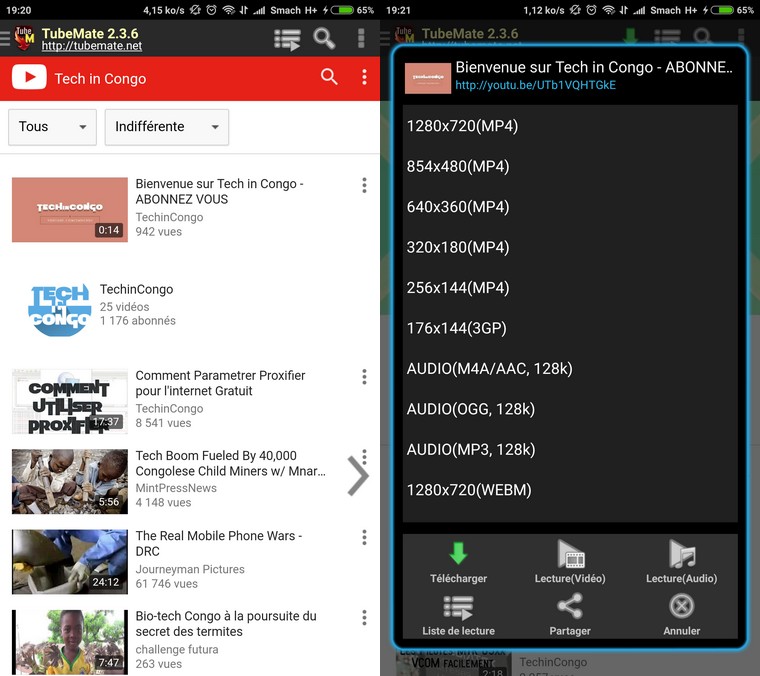This screenshot has width=760, height=676.
Task: Tap title Bienvenue sur Tech in Congo - ABONNEZ VOUS
Action: pyautogui.click(x=220, y=191)
